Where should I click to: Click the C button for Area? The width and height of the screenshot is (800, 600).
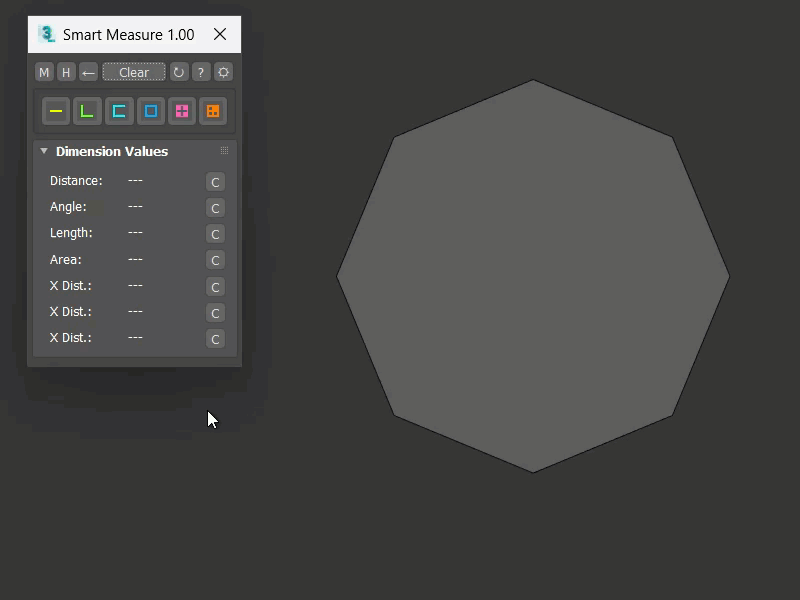point(215,260)
